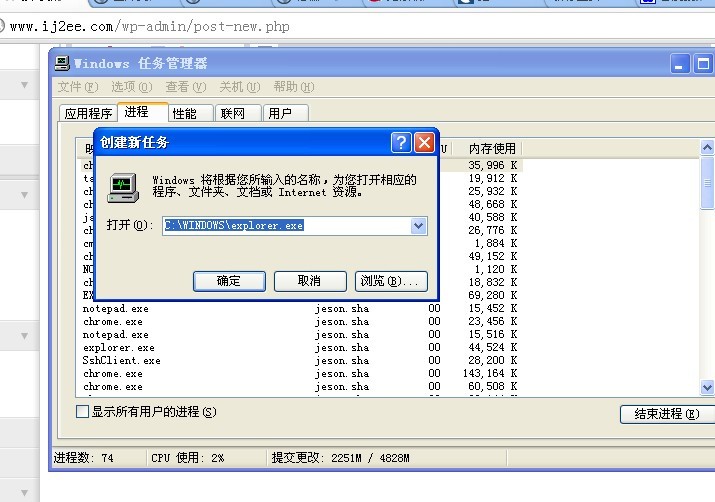Select chrome.exe row using 23,456 K
Viewport: 715px width, 502px height.
coord(300,321)
